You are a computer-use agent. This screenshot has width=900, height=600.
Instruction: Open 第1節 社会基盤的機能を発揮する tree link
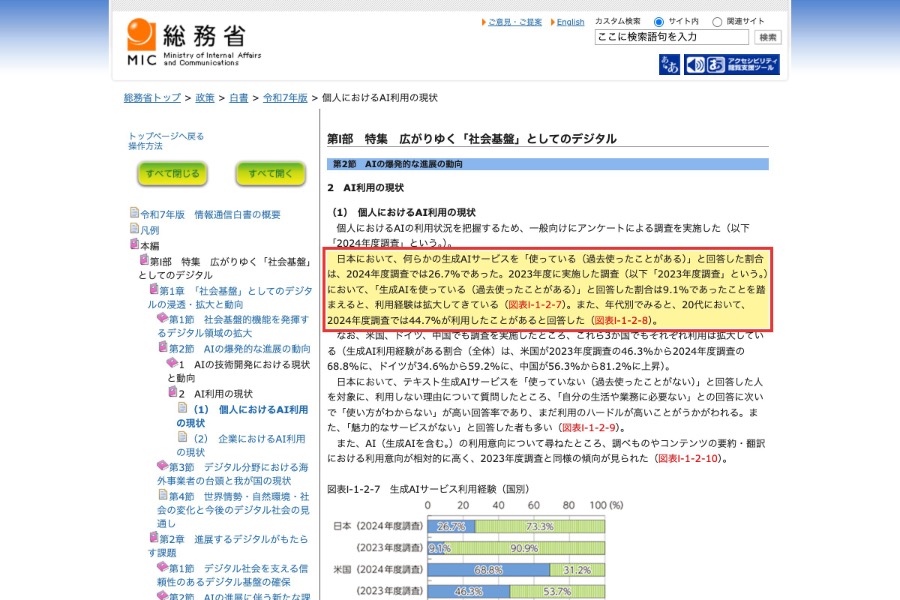click(233, 326)
